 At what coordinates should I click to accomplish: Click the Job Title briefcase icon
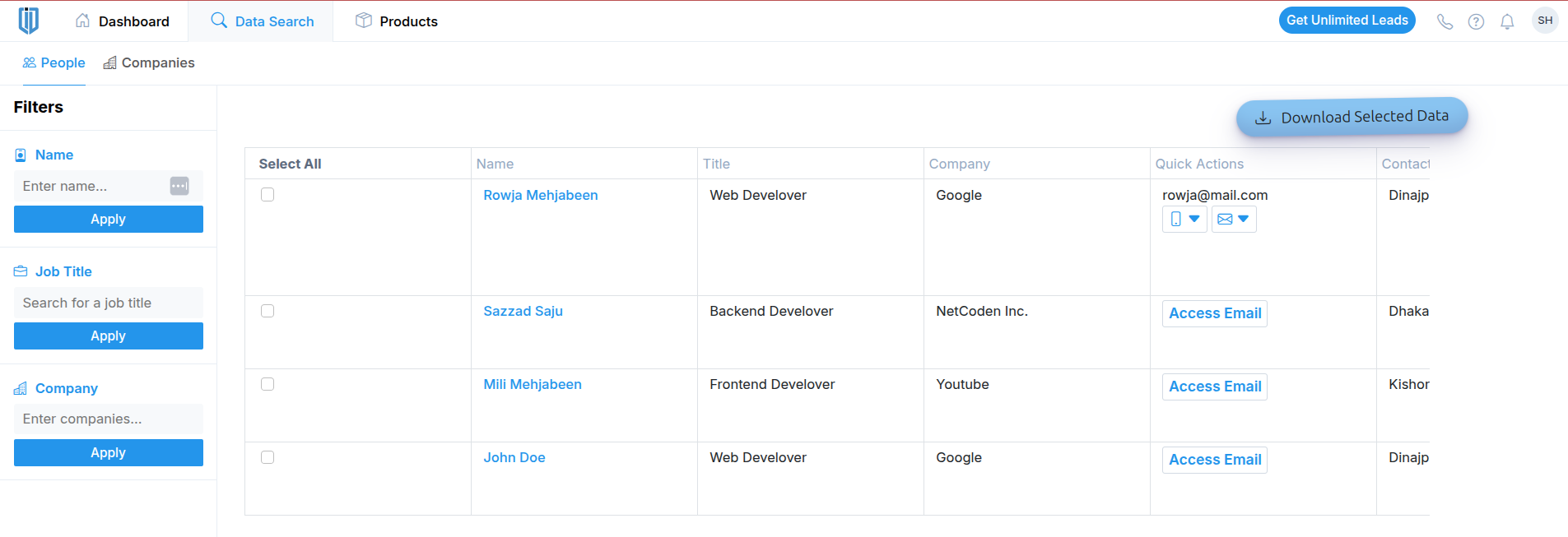click(x=21, y=271)
